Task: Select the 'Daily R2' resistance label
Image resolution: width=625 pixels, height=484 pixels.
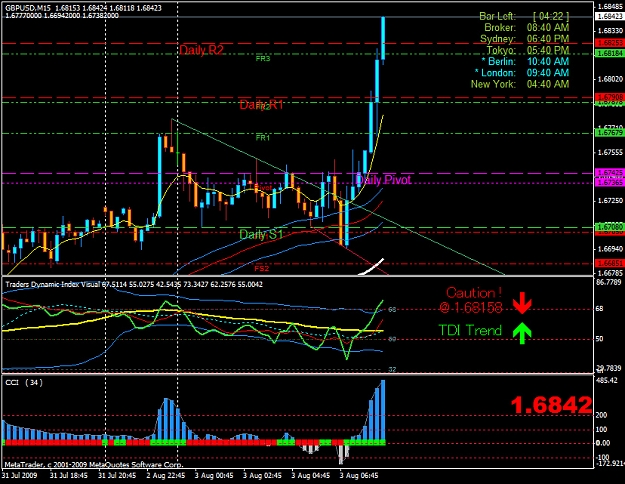Action: point(201,50)
